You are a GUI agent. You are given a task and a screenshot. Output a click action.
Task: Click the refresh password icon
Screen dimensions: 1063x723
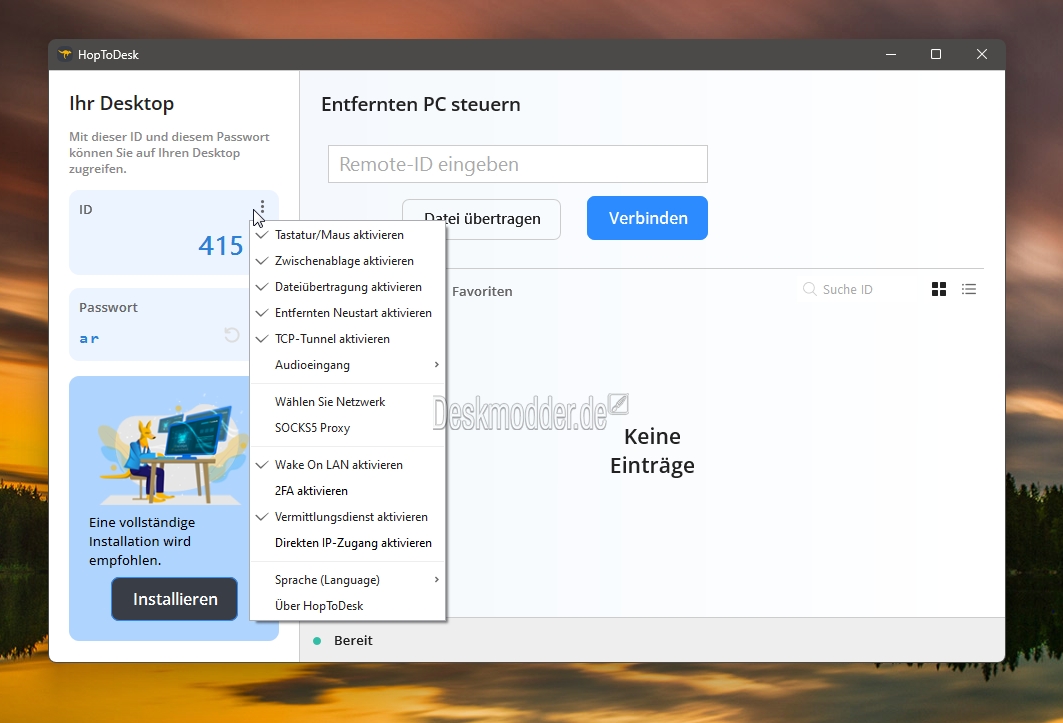(232, 334)
